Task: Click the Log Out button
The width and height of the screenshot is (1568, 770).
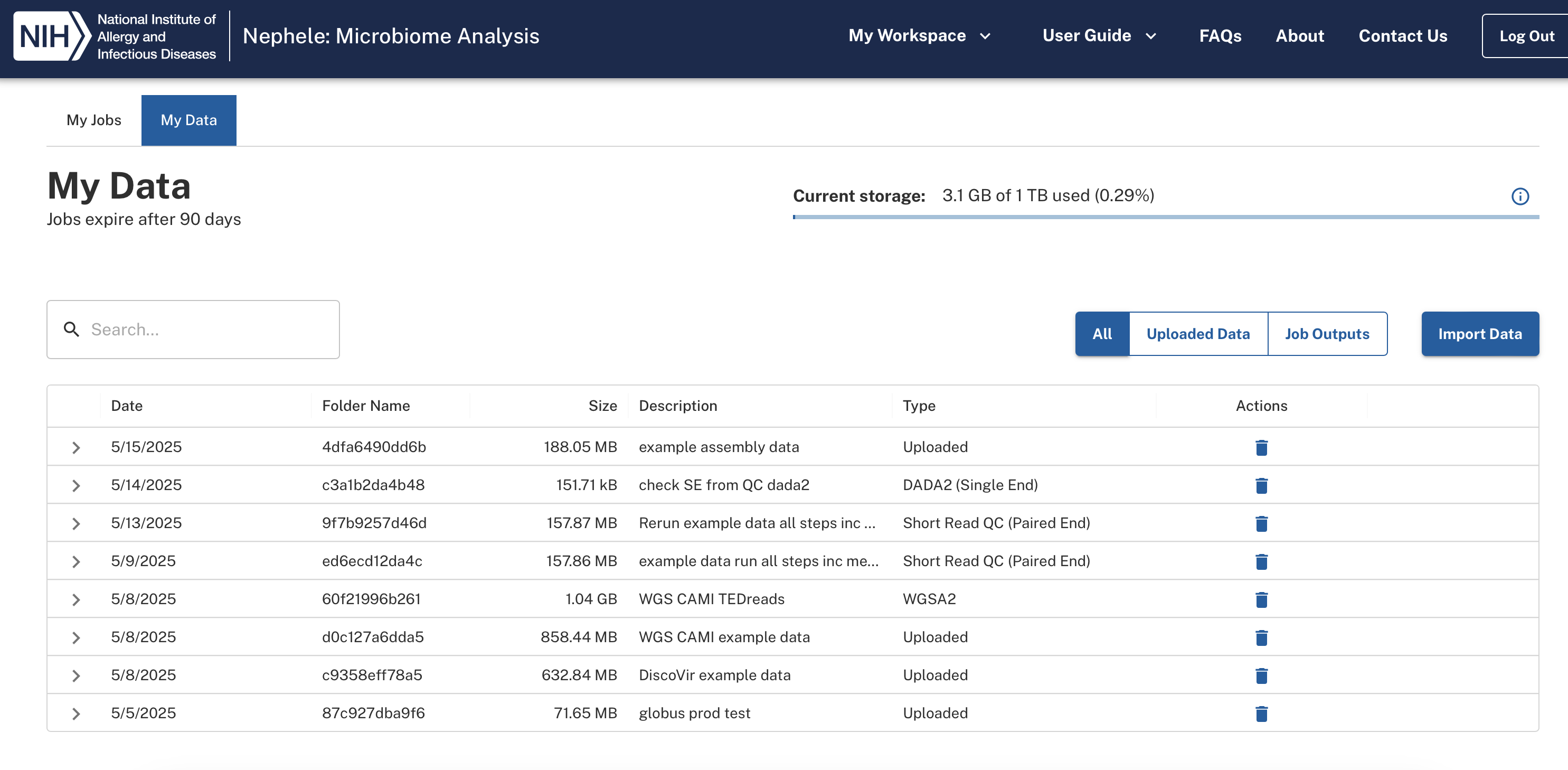Action: 1526,36
